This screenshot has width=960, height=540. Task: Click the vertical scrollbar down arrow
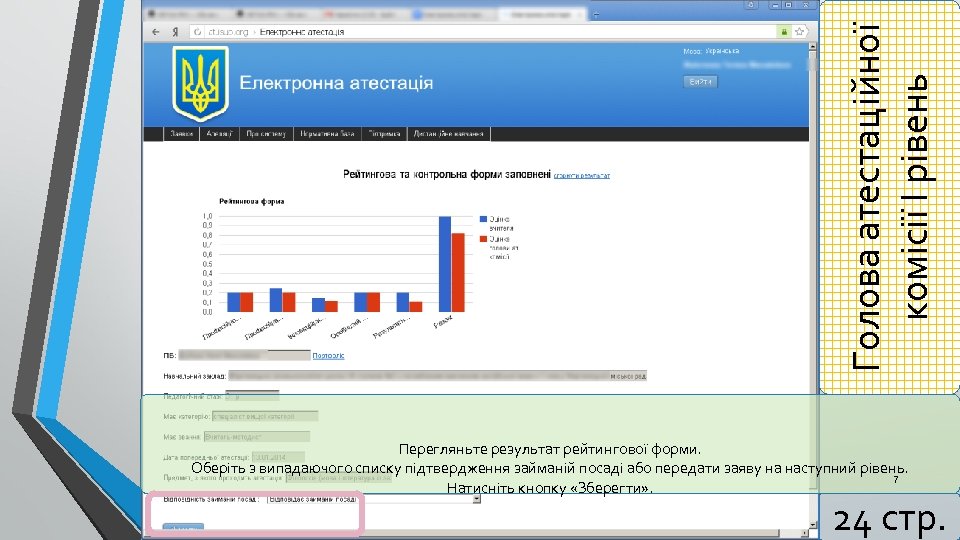812,525
